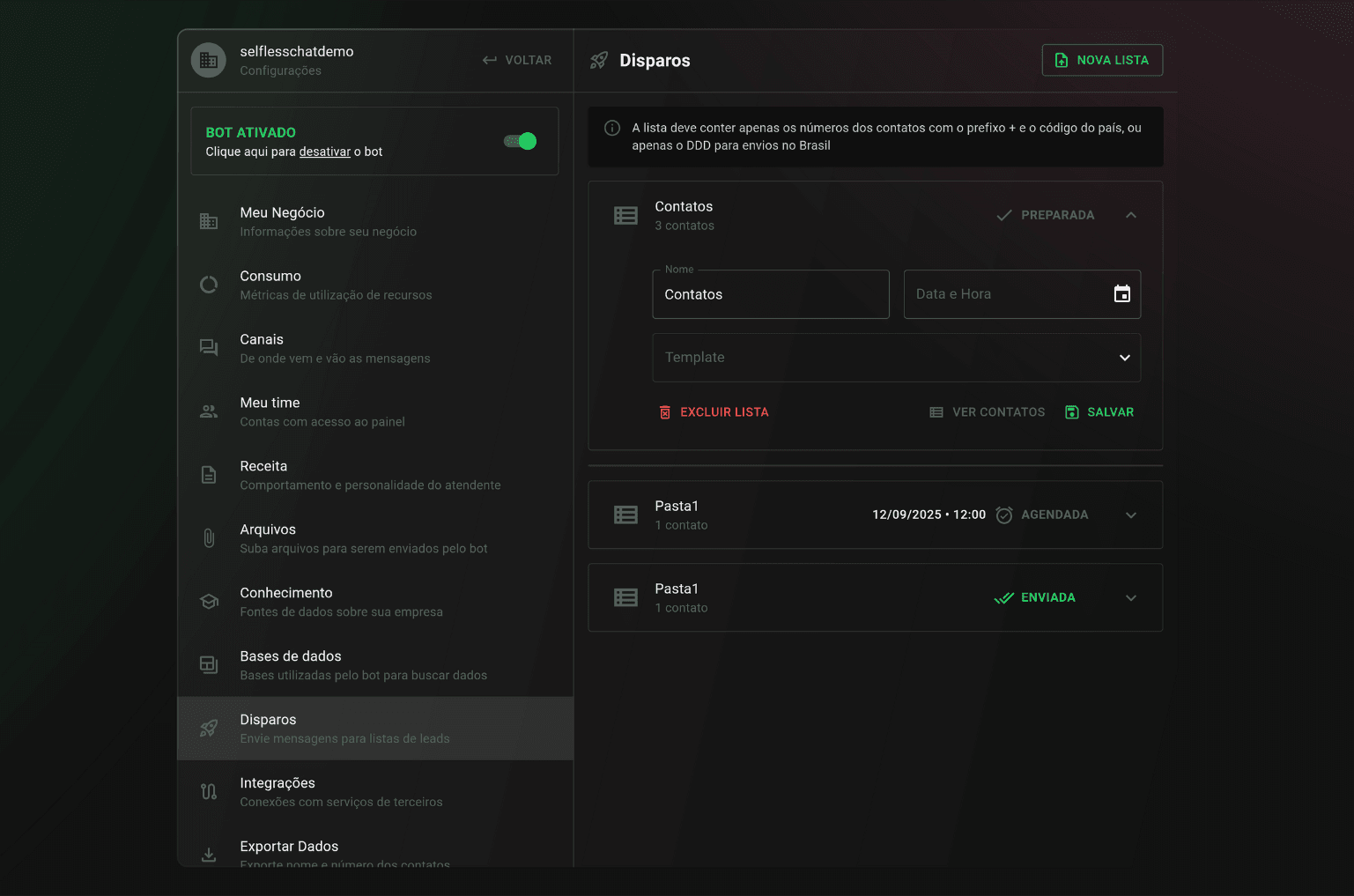Open Exportar Dados section
This screenshot has height=896, width=1354.
(x=376, y=846)
